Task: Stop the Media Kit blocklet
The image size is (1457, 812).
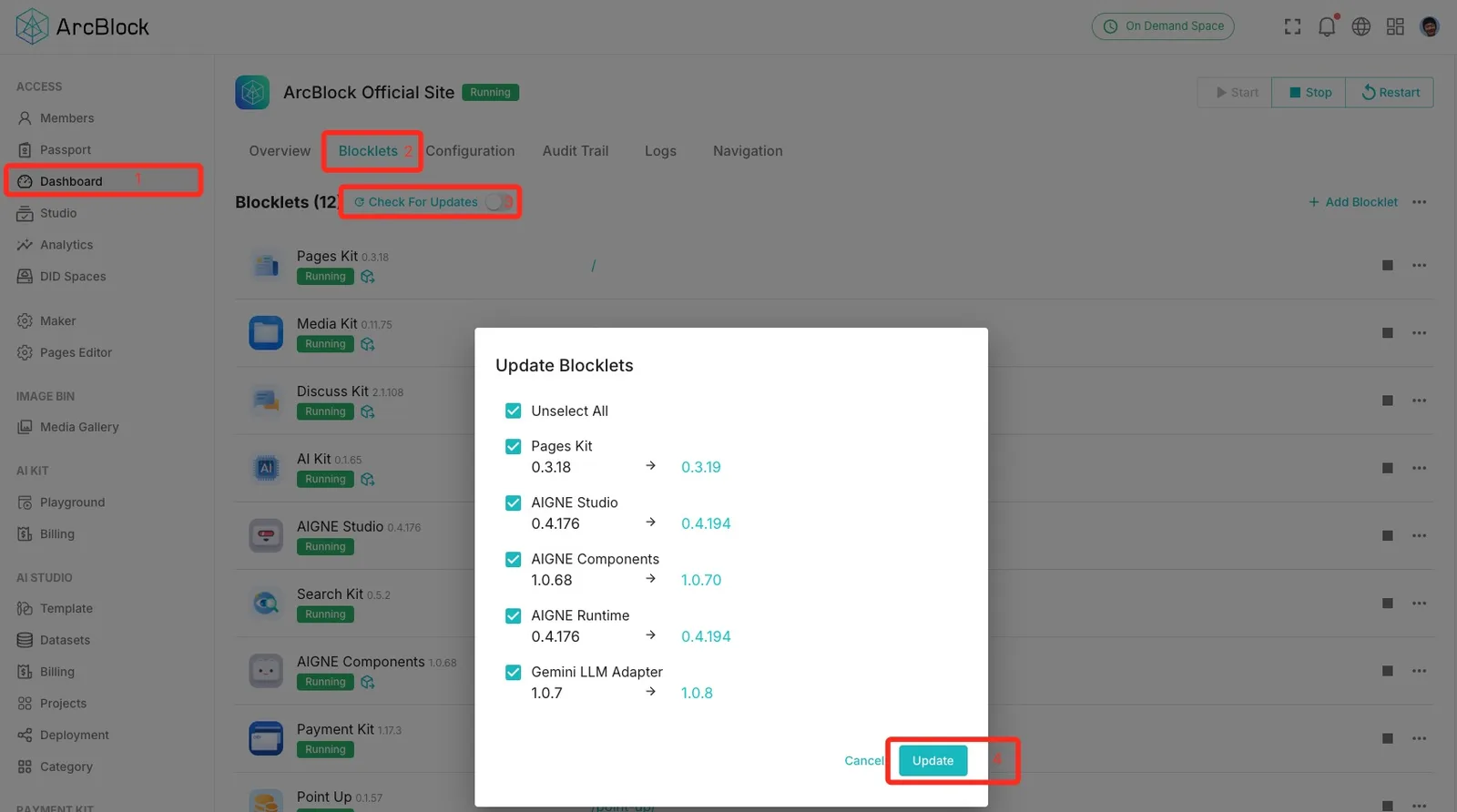Action: pos(1387,333)
